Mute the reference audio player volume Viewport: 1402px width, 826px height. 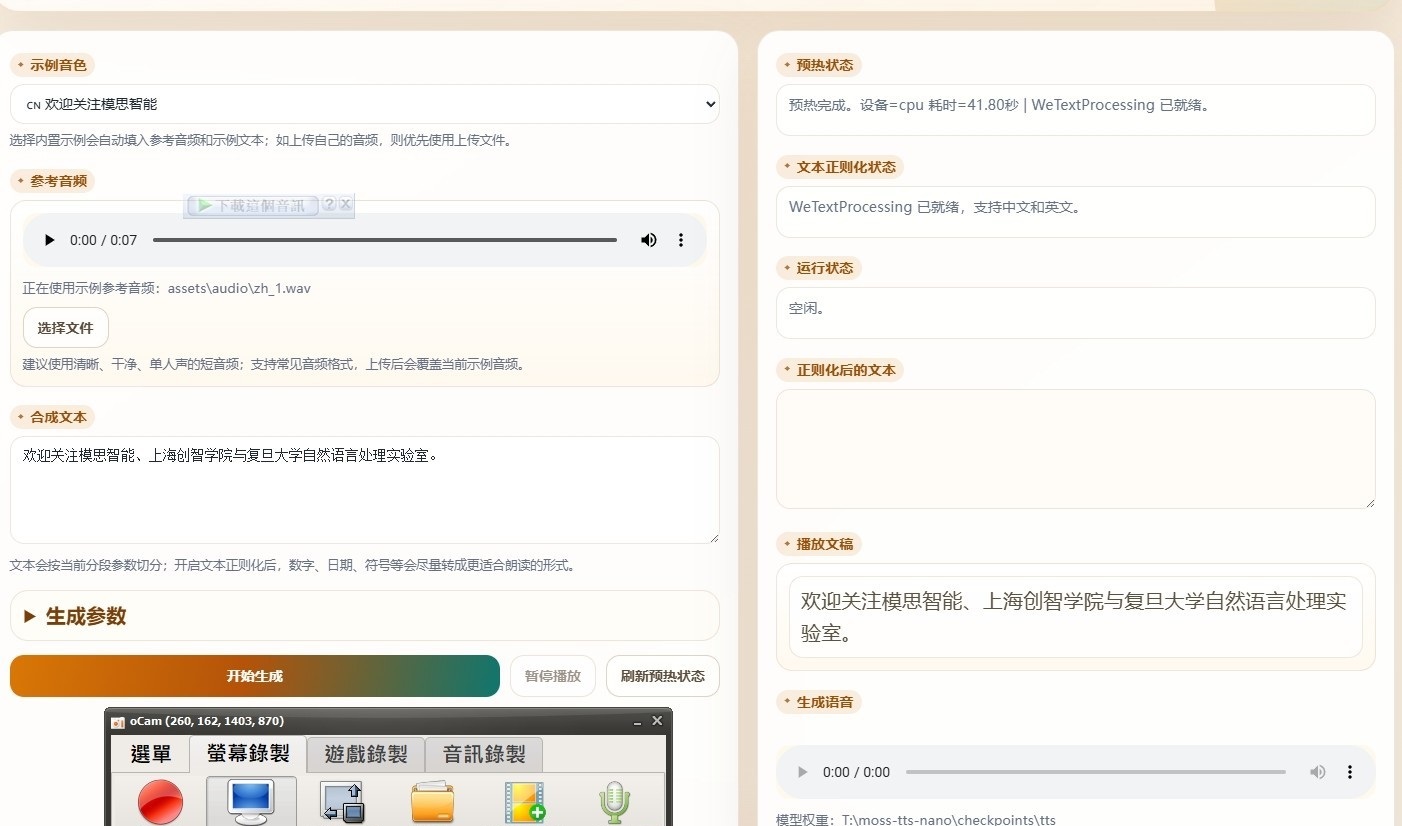coord(649,240)
